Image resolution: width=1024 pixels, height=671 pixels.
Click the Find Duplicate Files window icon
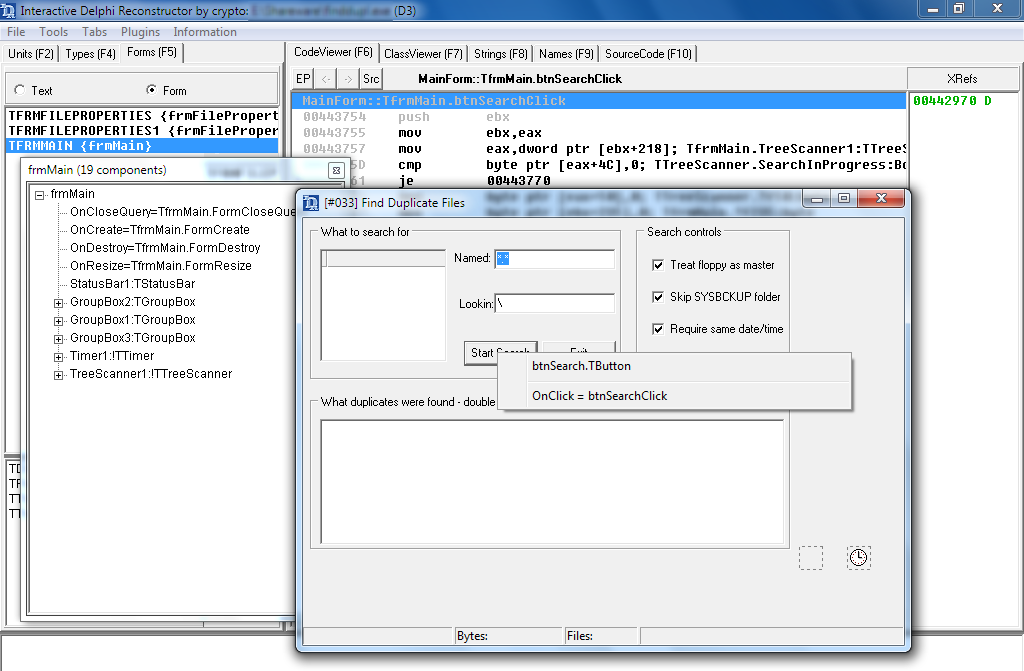[311, 203]
